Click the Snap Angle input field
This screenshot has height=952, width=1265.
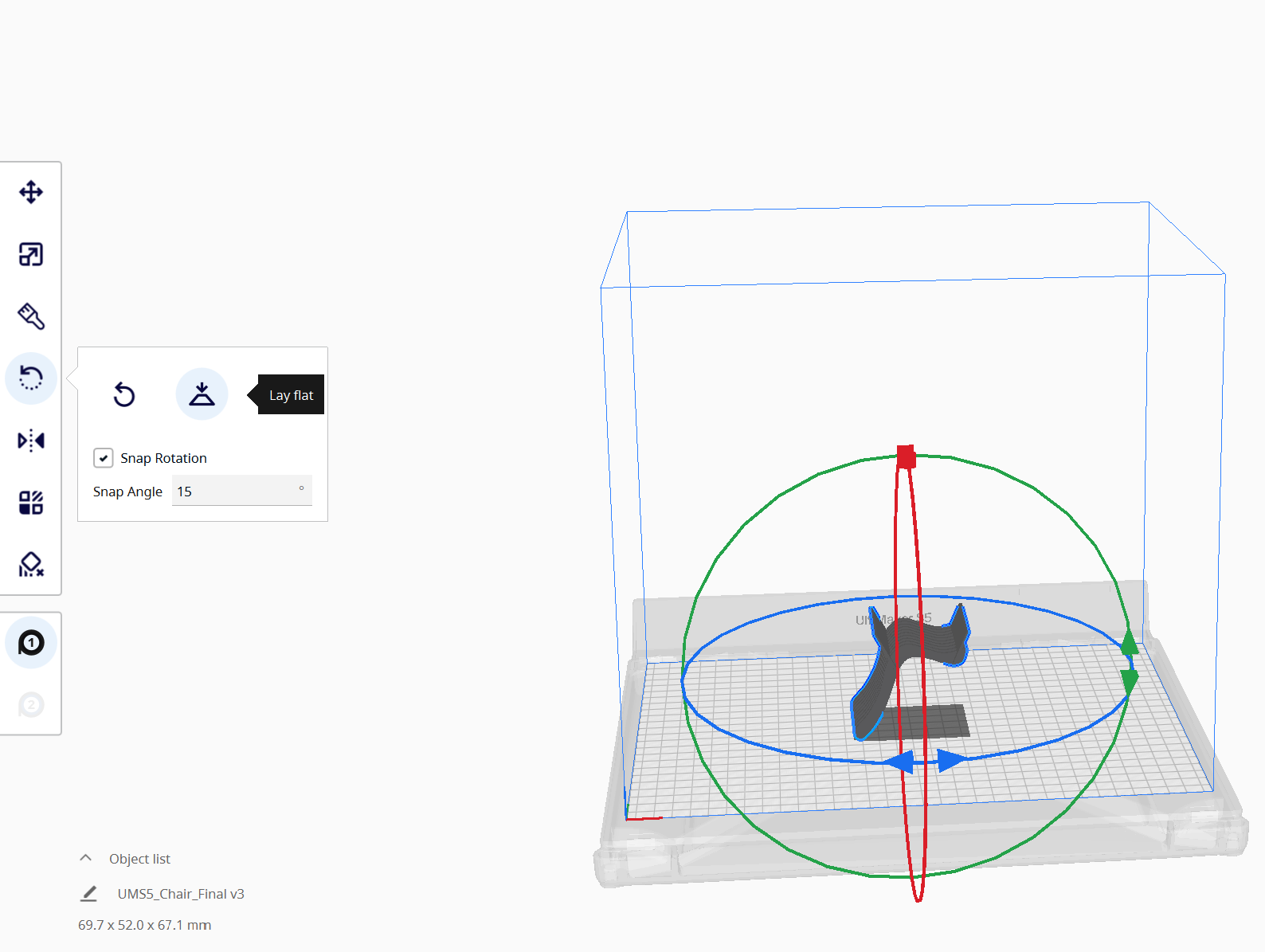[242, 491]
